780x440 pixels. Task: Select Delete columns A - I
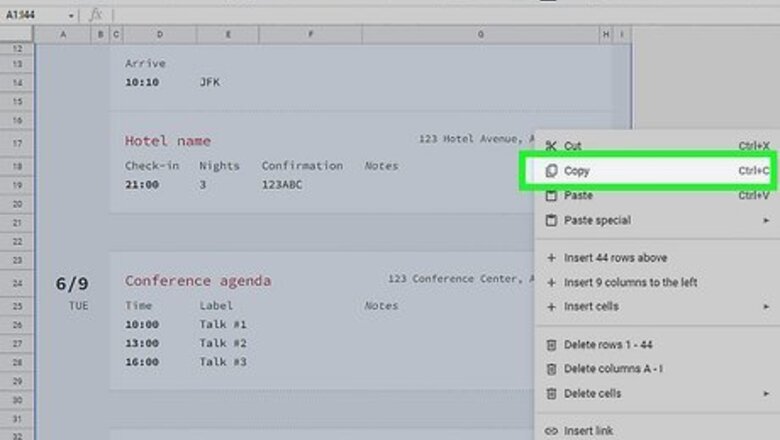click(613, 369)
